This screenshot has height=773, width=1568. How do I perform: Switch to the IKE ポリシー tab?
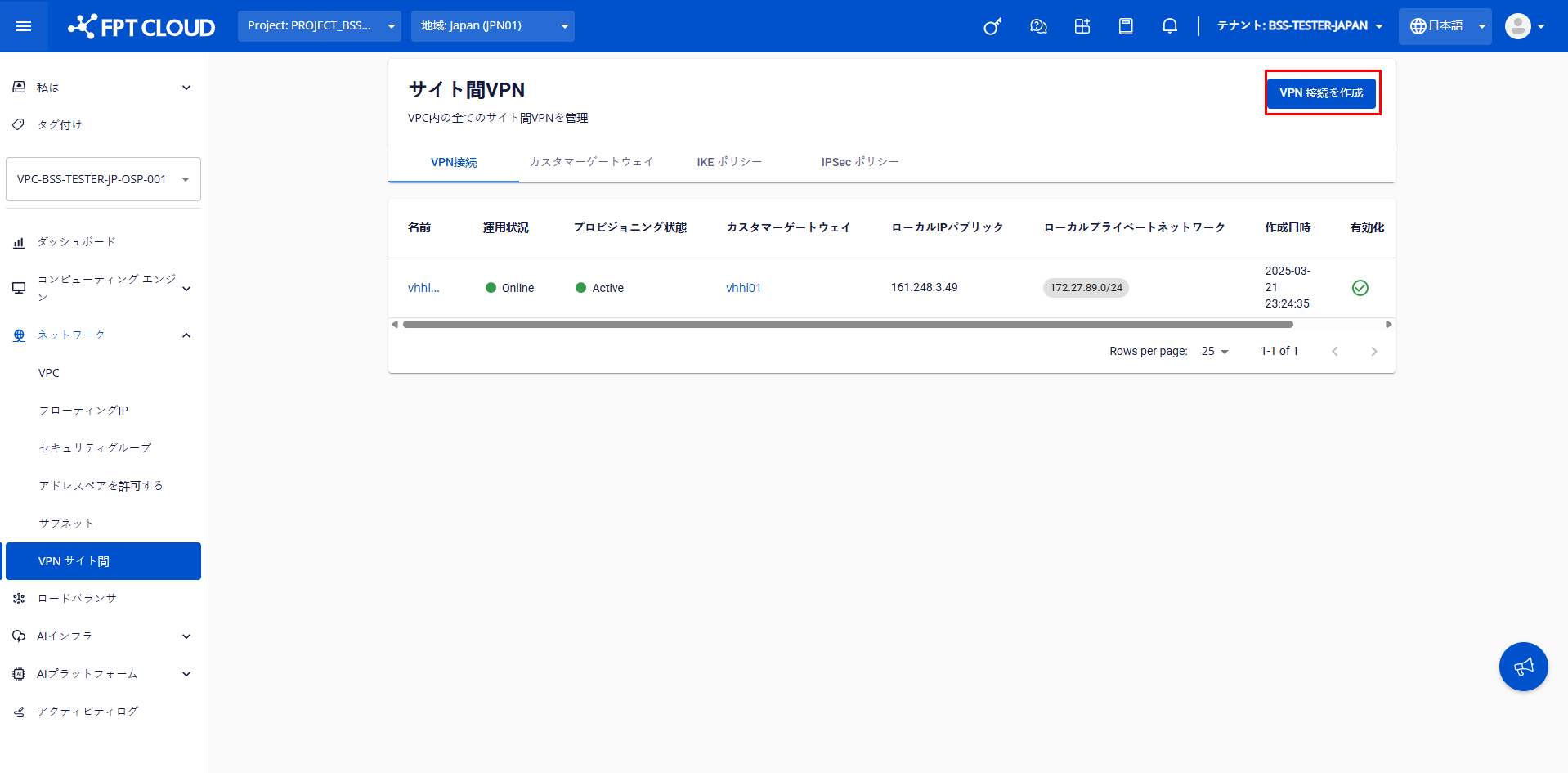click(729, 162)
